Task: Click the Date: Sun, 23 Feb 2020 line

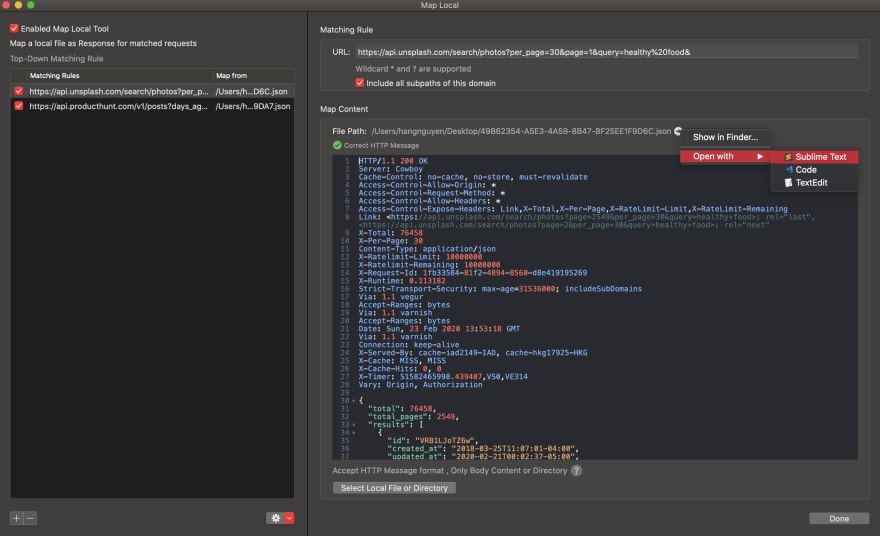Action: [x=439, y=328]
